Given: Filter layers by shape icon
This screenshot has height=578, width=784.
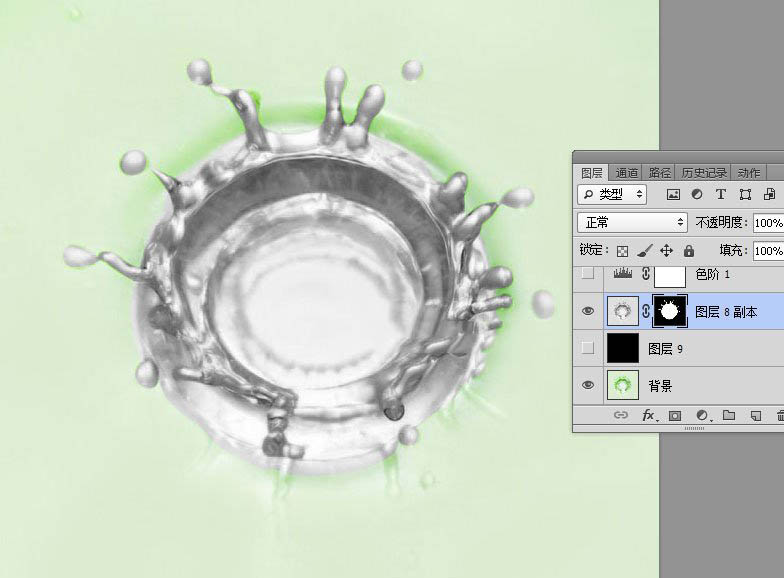Looking at the screenshot, I should click(745, 194).
